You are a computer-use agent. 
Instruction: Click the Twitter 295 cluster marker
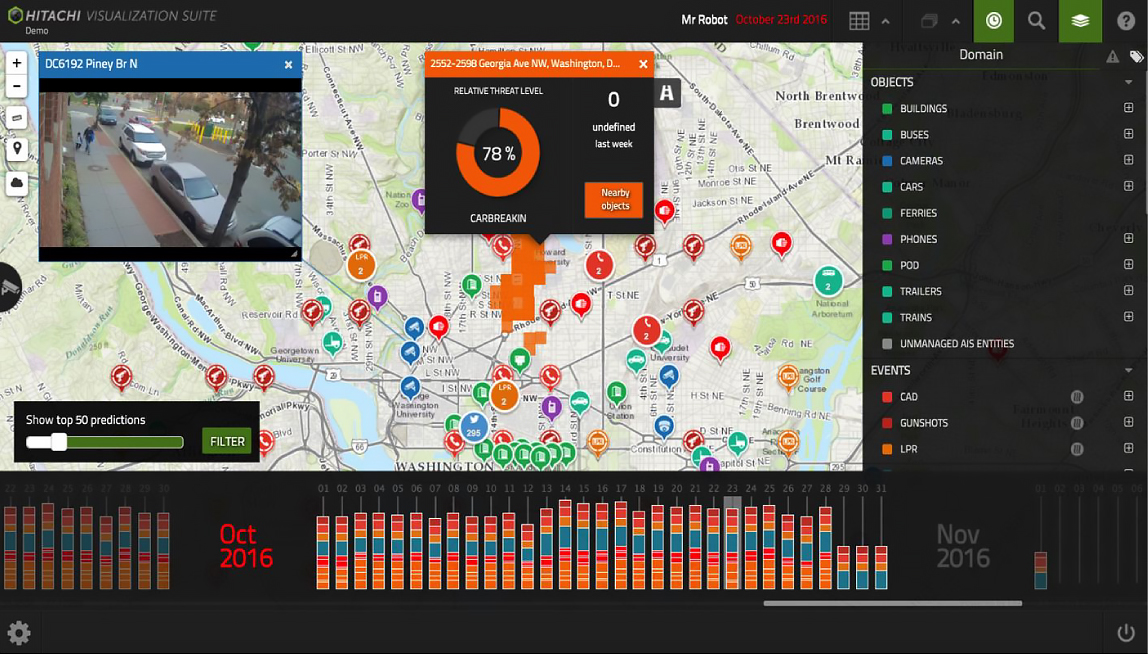click(x=474, y=427)
